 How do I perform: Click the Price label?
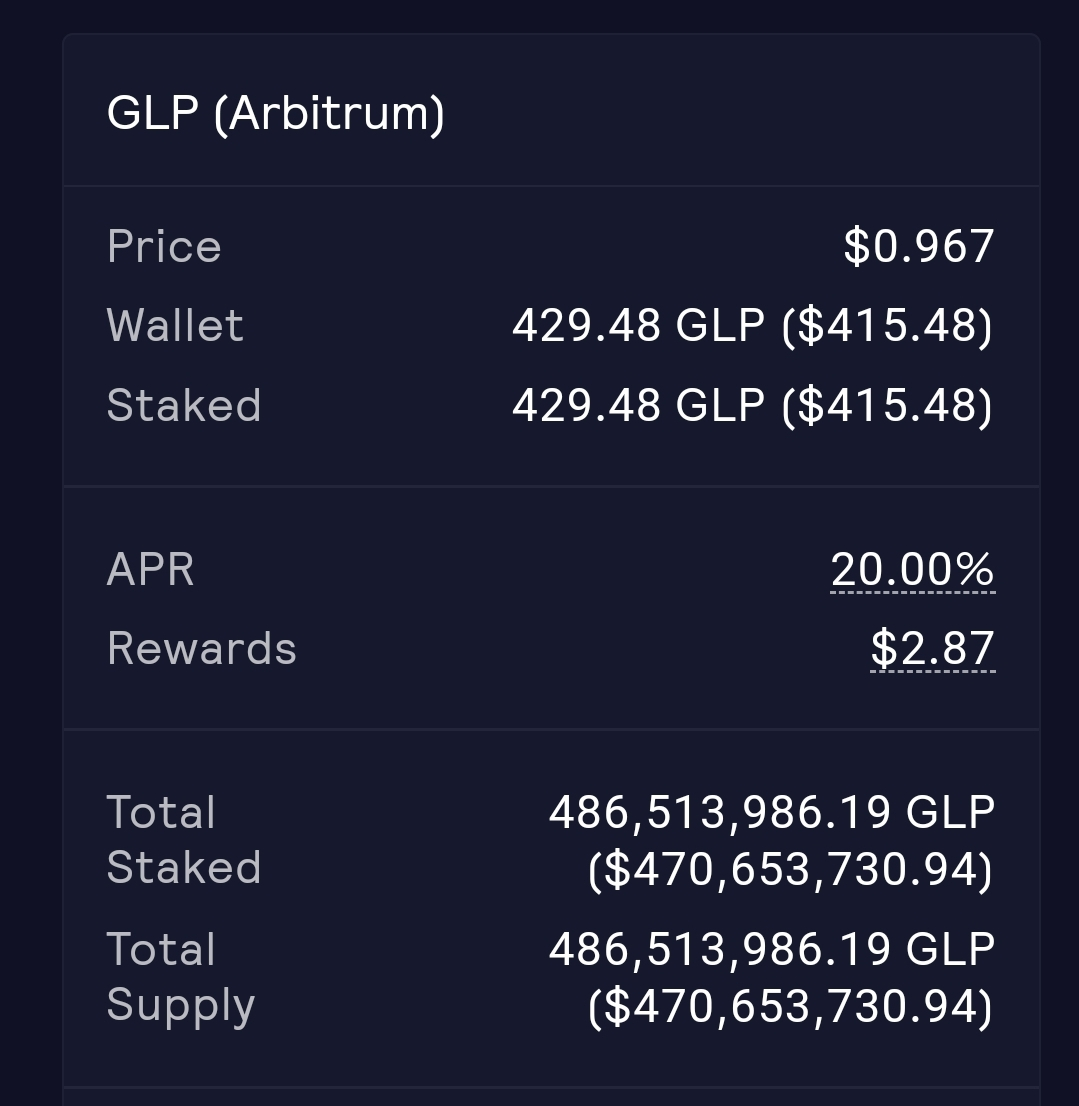tap(164, 246)
